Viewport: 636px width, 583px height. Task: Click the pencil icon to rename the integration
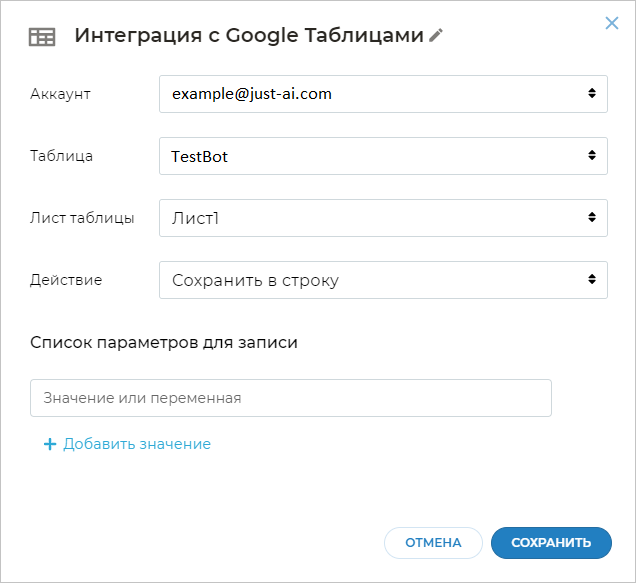click(x=436, y=35)
